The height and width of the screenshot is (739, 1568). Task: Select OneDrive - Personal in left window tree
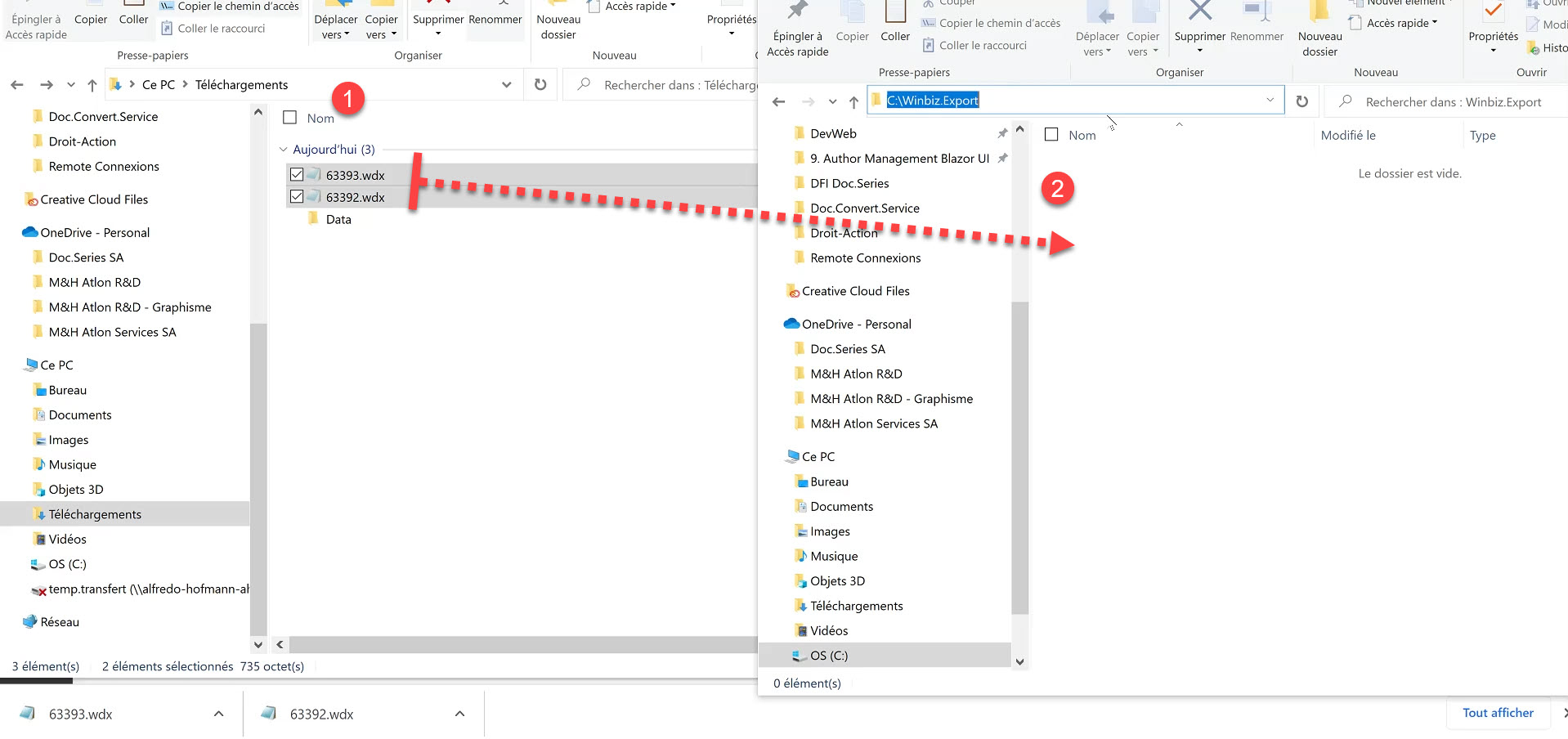pyautogui.click(x=86, y=232)
